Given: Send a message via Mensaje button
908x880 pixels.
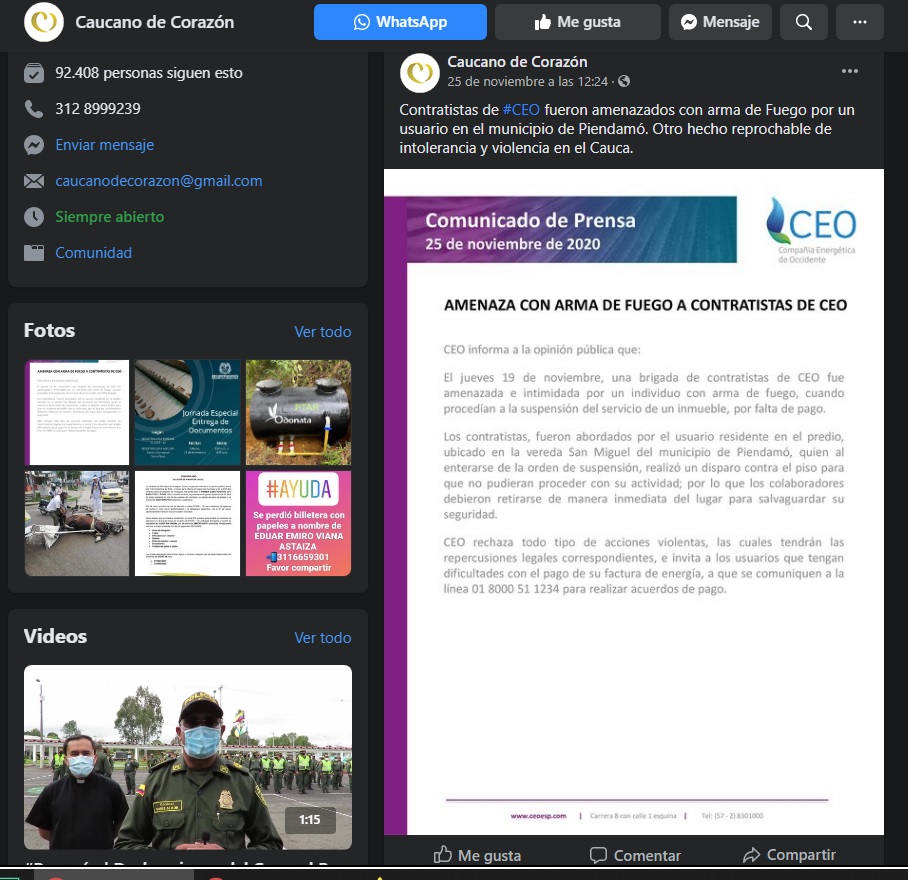Looking at the screenshot, I should 720,22.
